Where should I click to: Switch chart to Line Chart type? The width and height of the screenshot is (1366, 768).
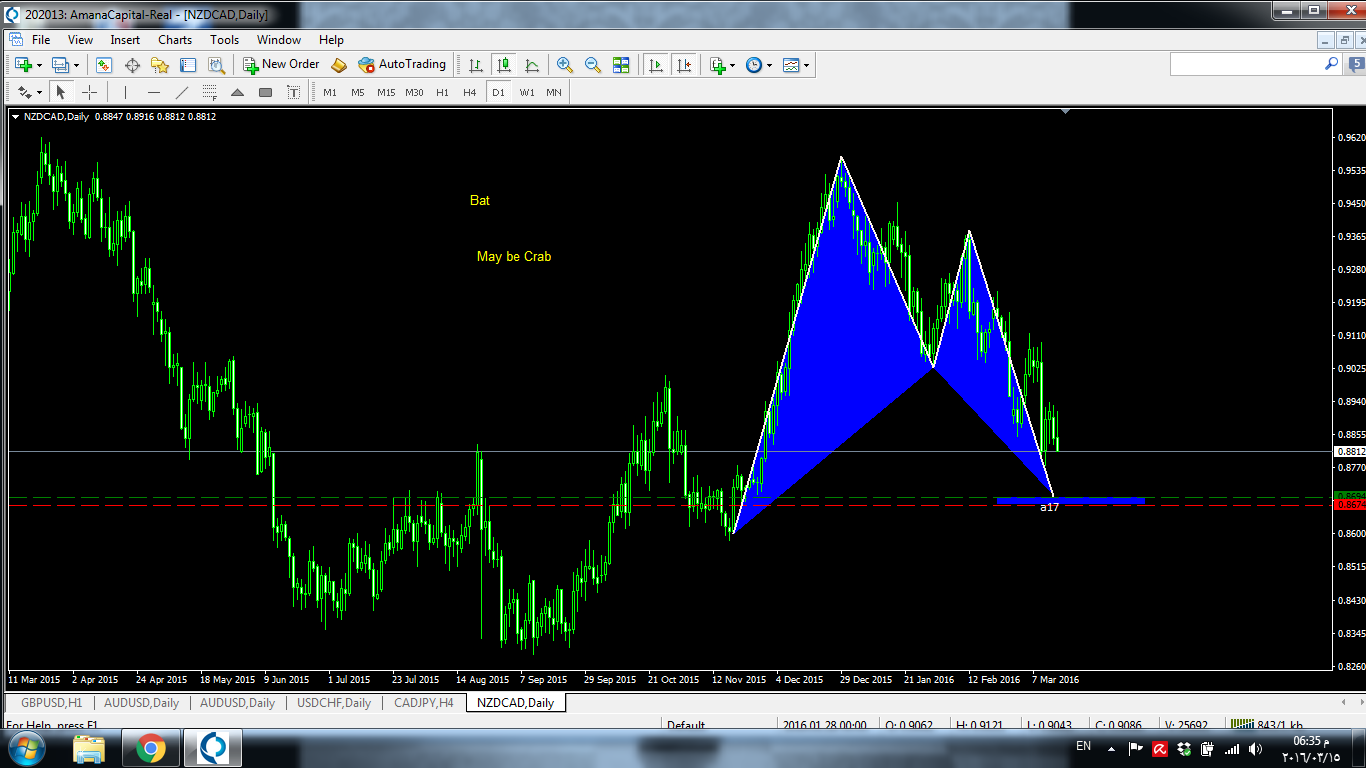point(532,64)
